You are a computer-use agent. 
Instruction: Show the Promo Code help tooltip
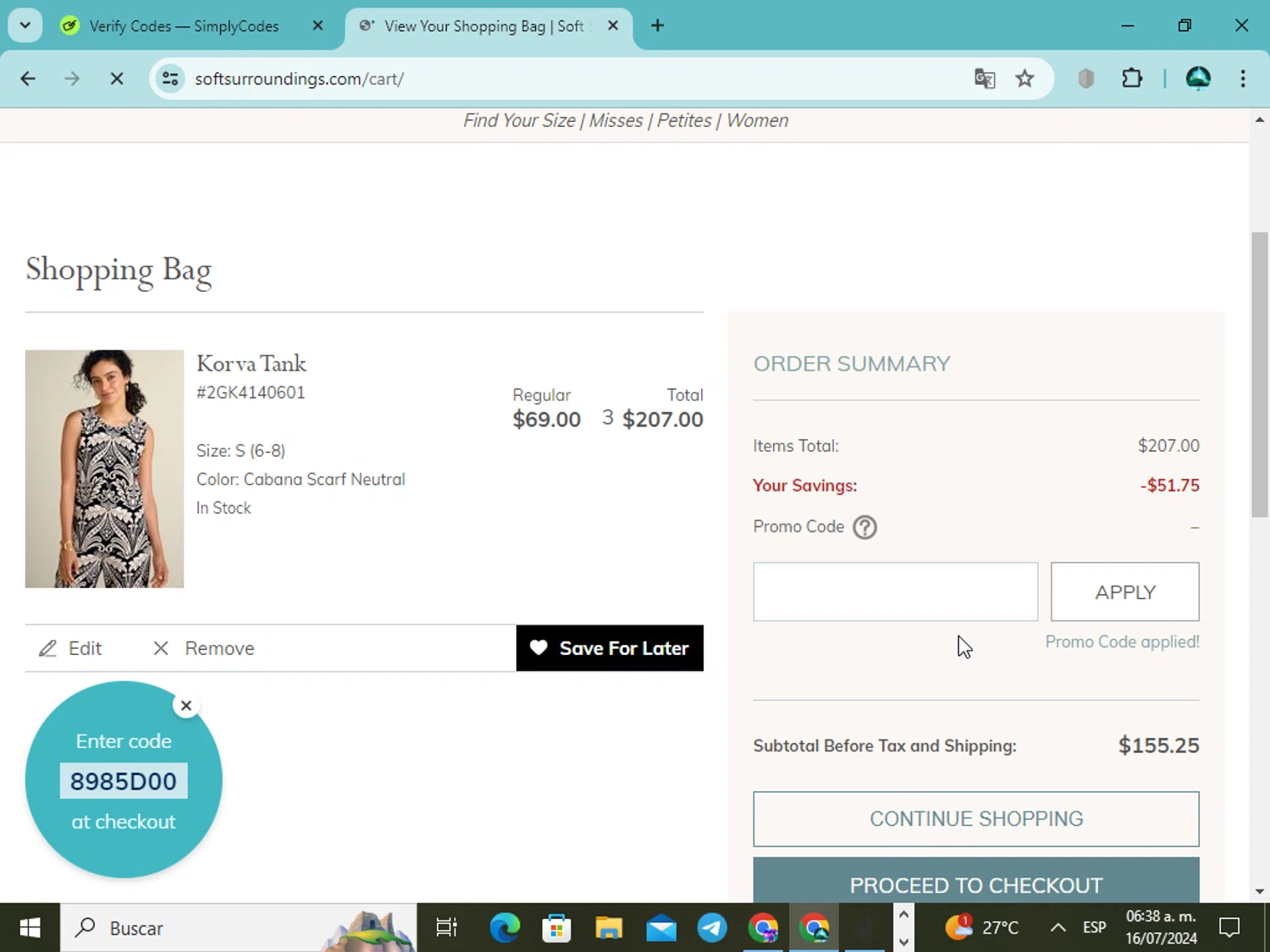pos(864,527)
